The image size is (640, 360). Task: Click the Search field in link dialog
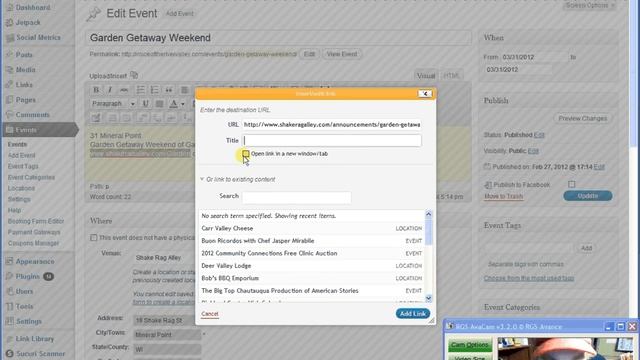click(x=296, y=197)
